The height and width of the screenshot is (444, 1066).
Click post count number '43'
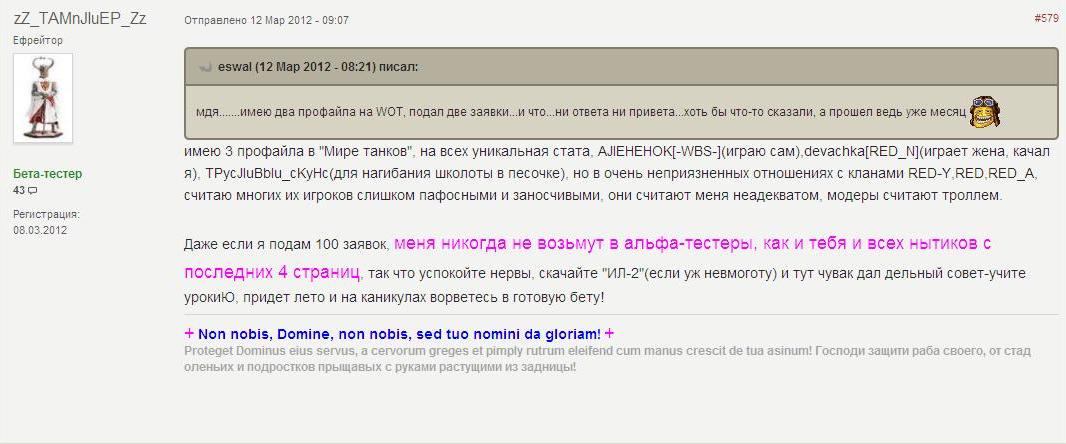(x=18, y=190)
